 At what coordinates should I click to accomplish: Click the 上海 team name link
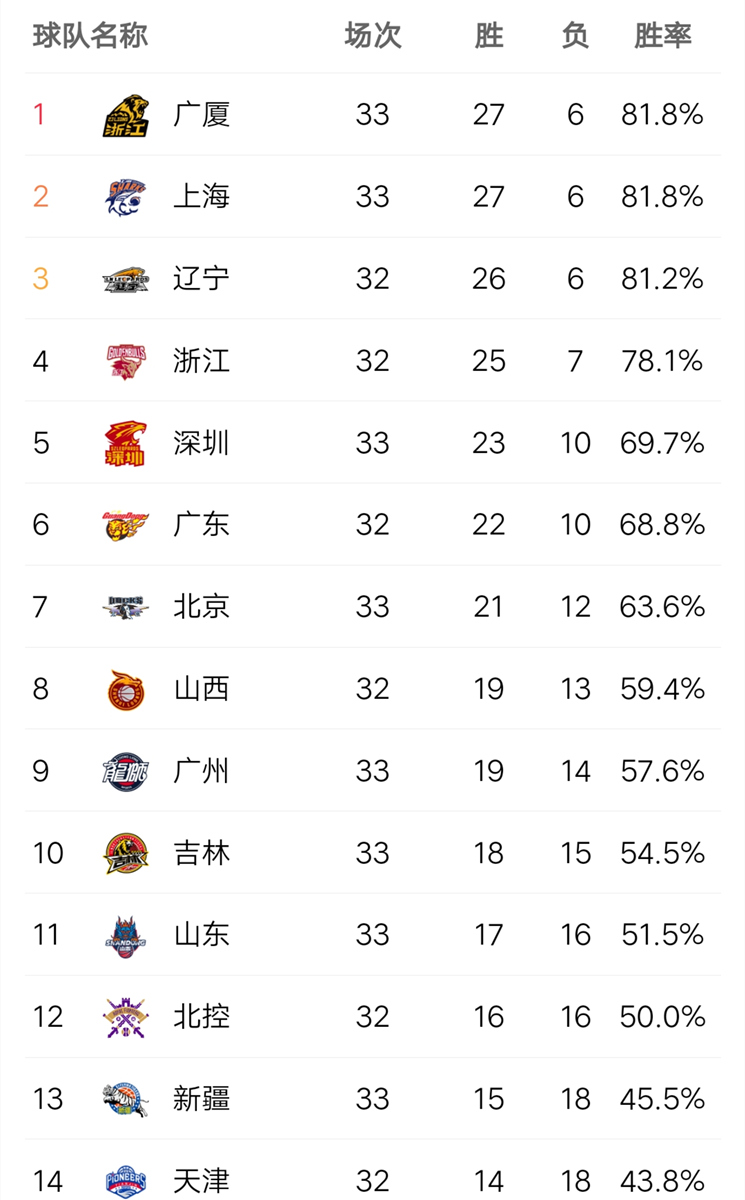202,197
